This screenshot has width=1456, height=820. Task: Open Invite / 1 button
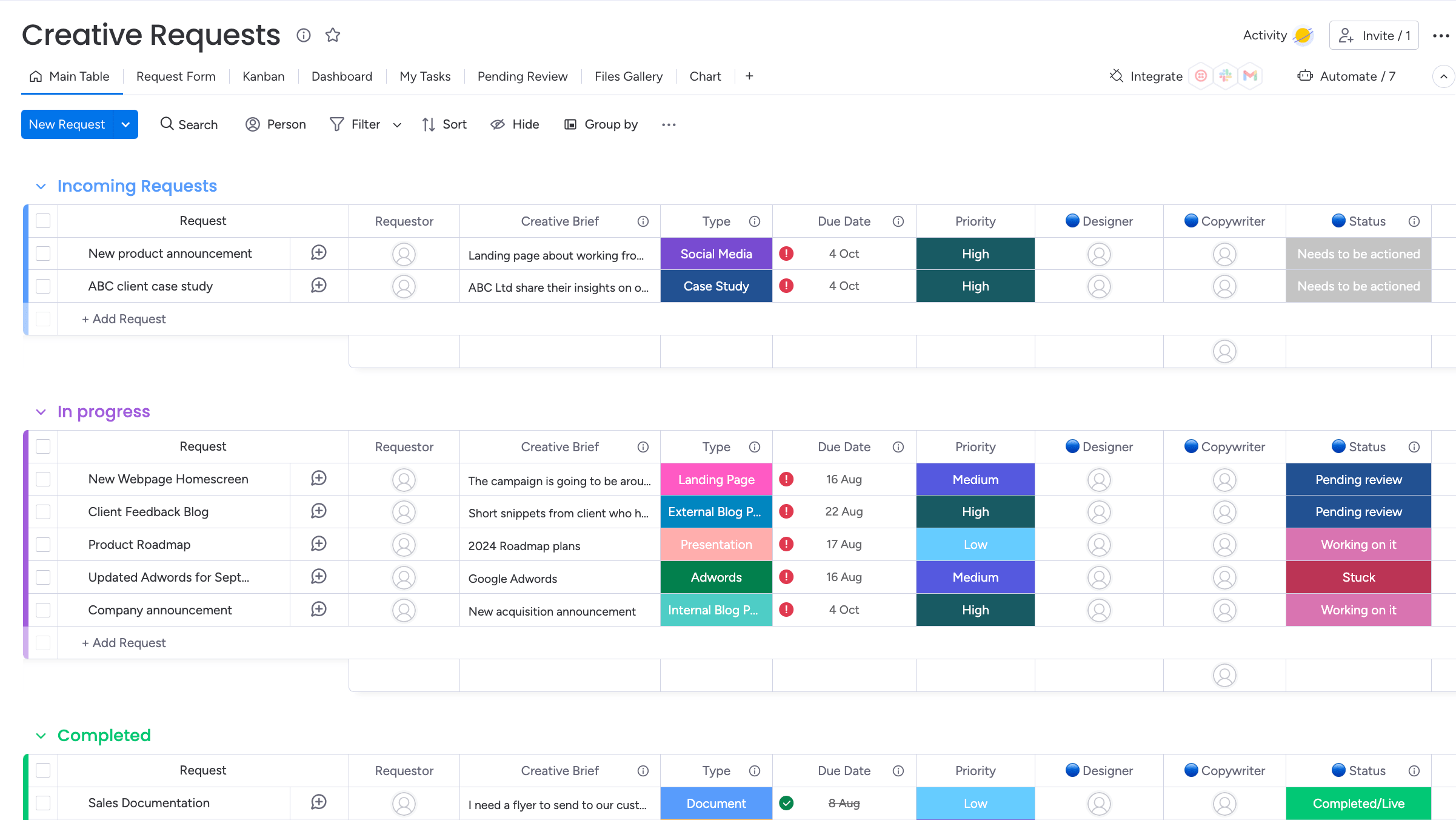1374,36
